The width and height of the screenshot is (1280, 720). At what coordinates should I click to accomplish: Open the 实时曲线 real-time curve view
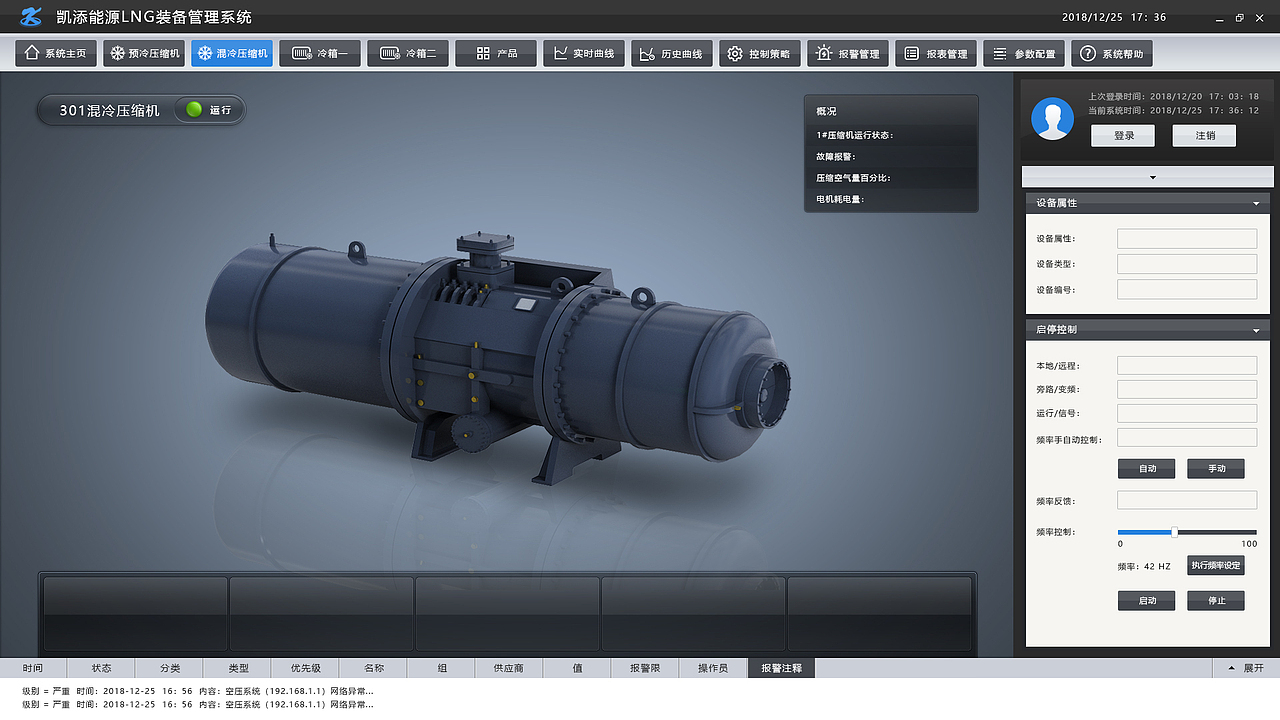pos(584,53)
